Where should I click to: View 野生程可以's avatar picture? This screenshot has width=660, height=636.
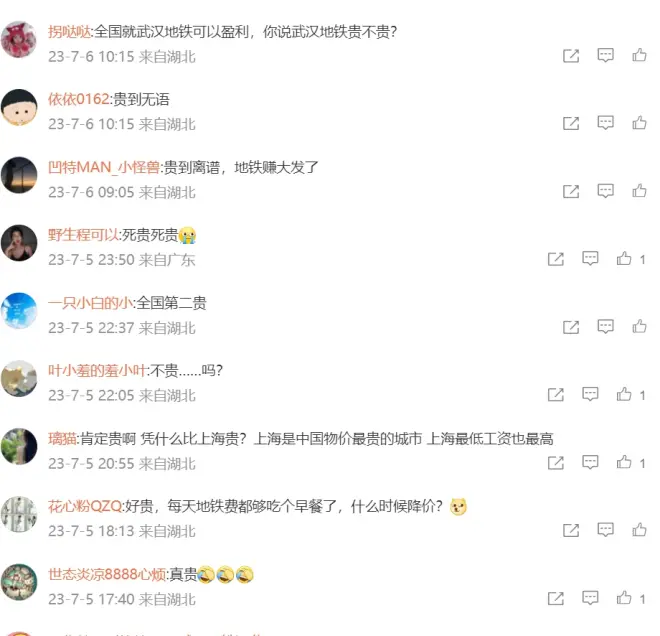19,243
